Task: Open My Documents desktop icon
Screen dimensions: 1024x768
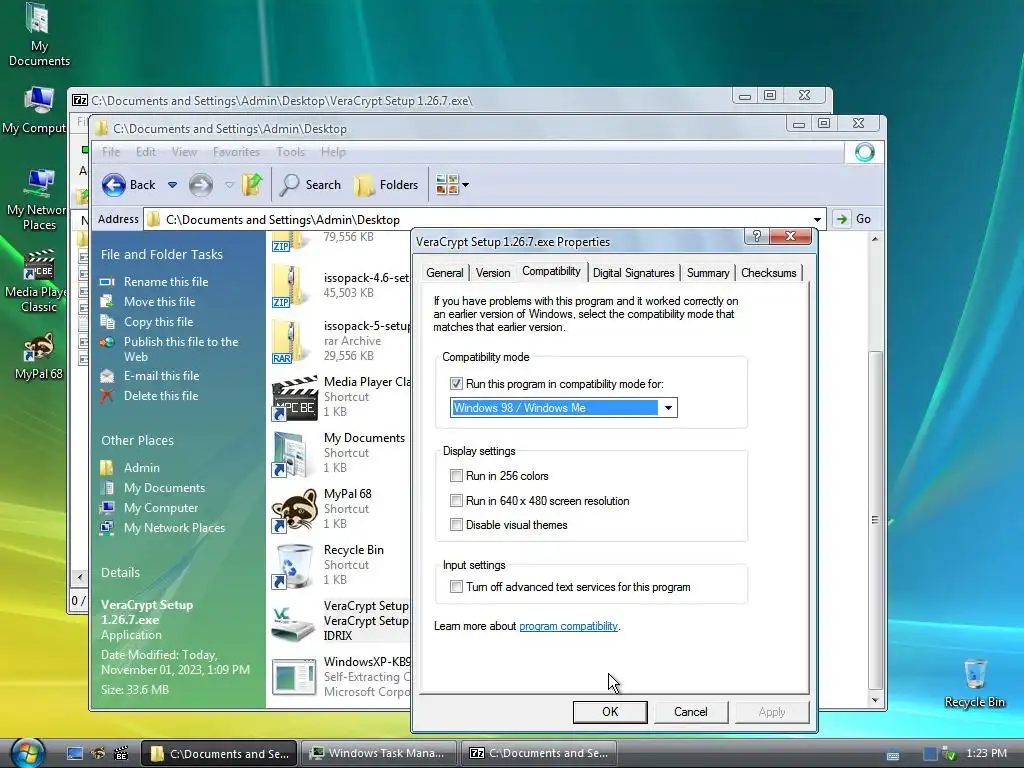Action: (x=38, y=35)
